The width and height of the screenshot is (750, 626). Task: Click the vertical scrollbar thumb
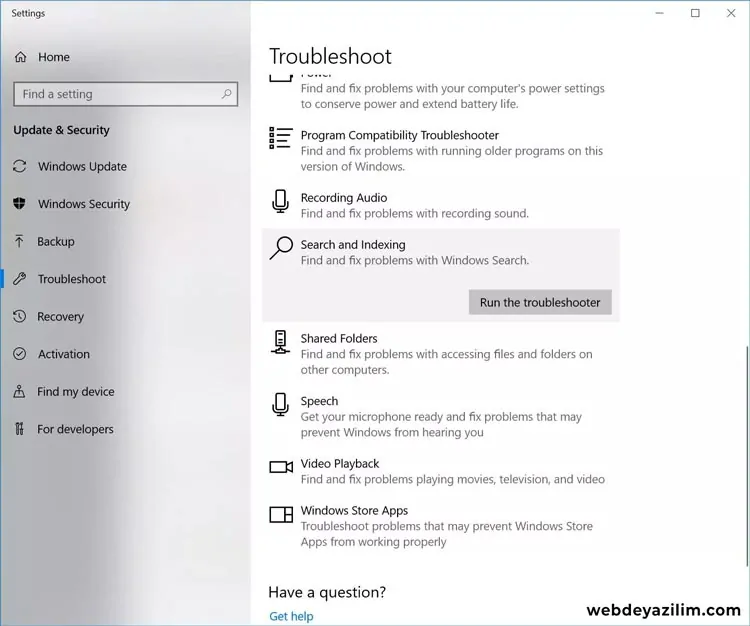coord(746,454)
